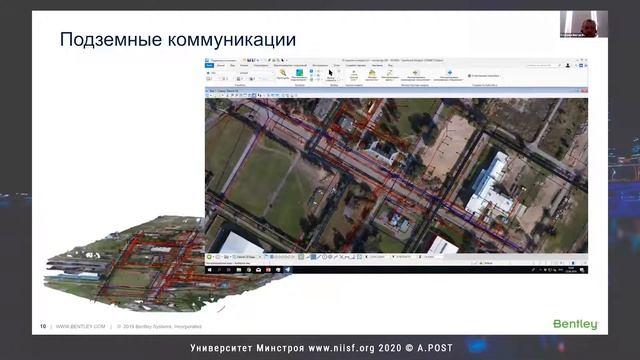This screenshot has width=640, height=360.
Task: Click the presenter webcam thumbnail
Action: coord(584,24)
